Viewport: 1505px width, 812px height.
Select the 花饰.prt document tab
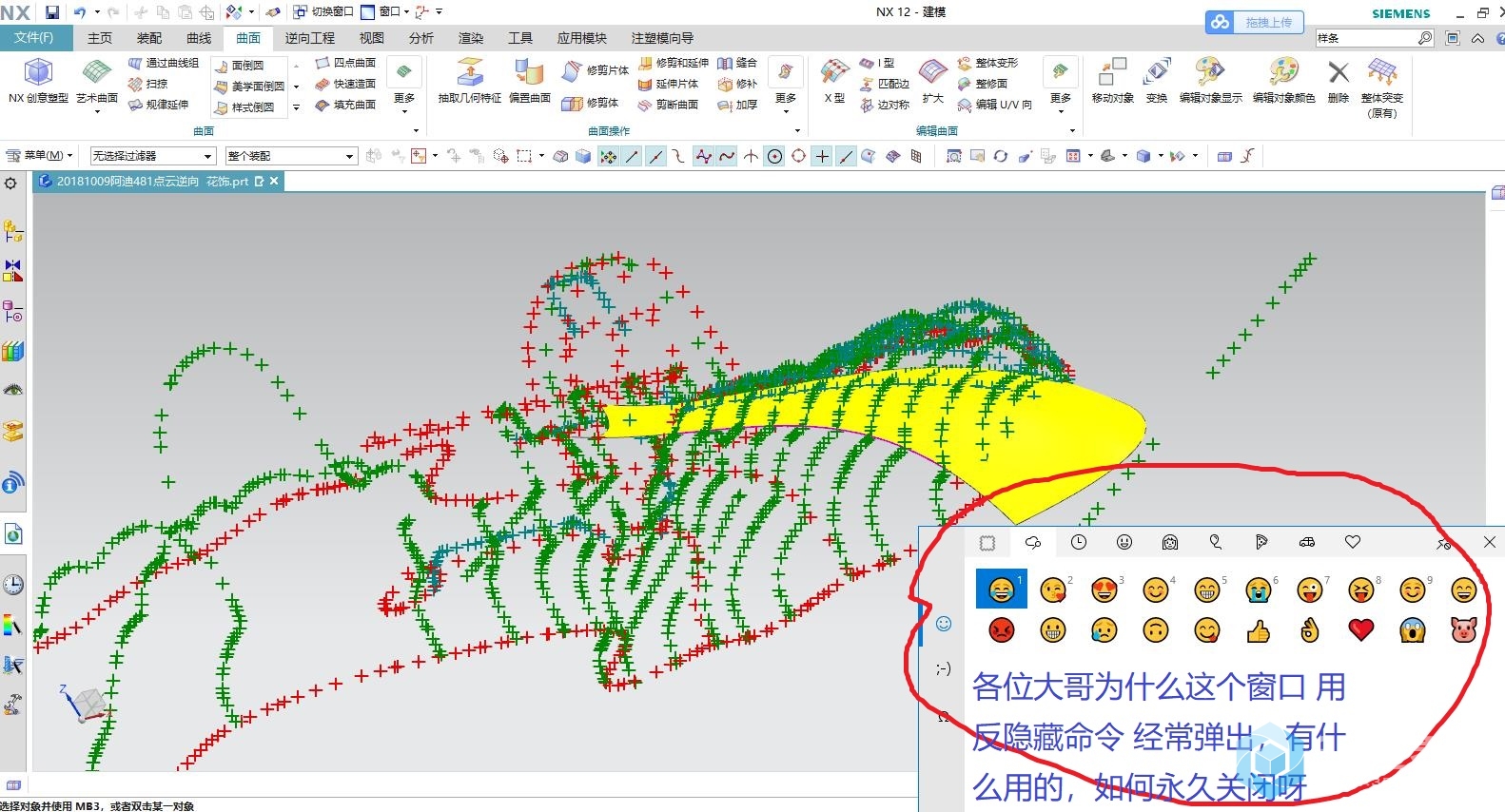click(x=157, y=181)
